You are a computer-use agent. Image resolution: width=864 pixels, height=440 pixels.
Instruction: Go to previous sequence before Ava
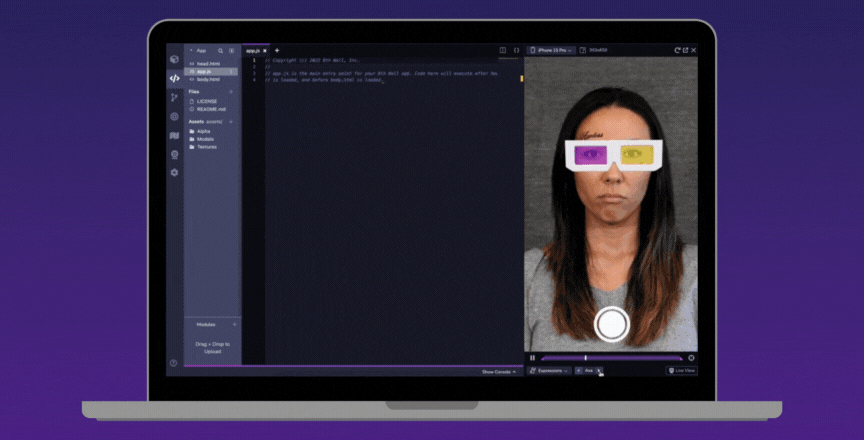(x=579, y=371)
